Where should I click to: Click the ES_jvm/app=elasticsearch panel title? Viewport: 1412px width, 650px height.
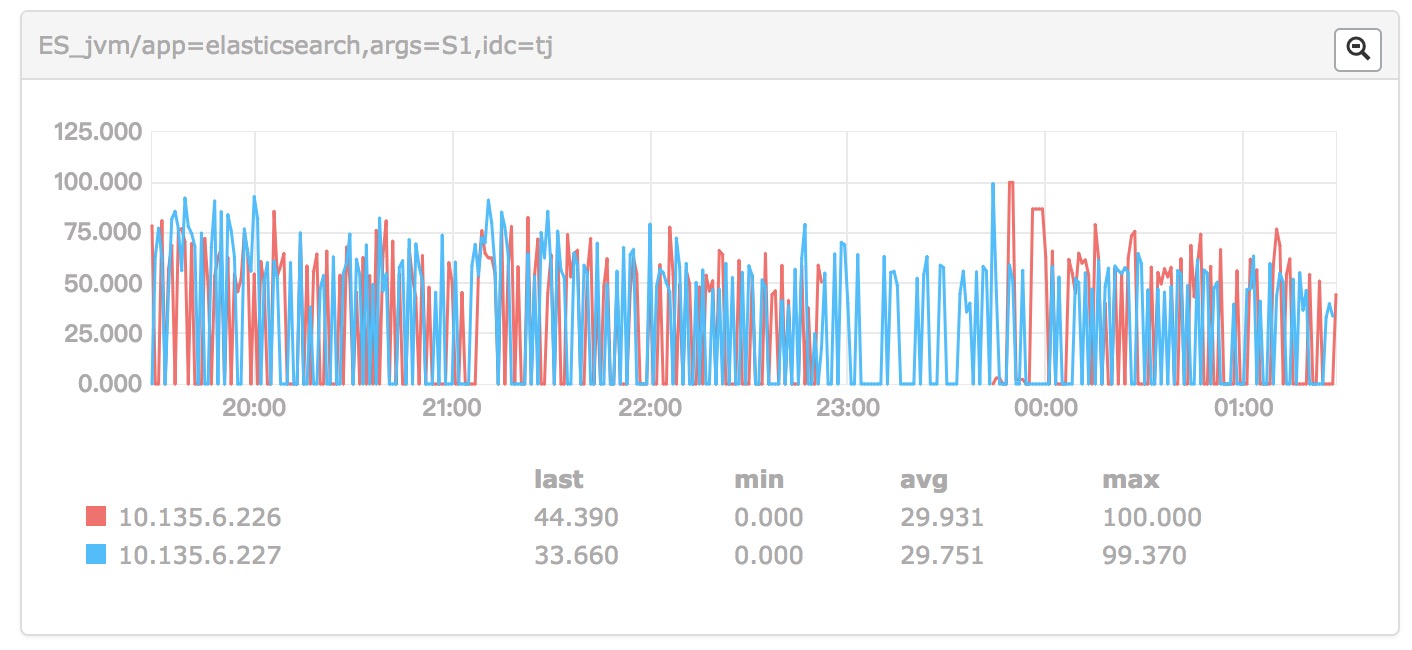click(x=296, y=46)
